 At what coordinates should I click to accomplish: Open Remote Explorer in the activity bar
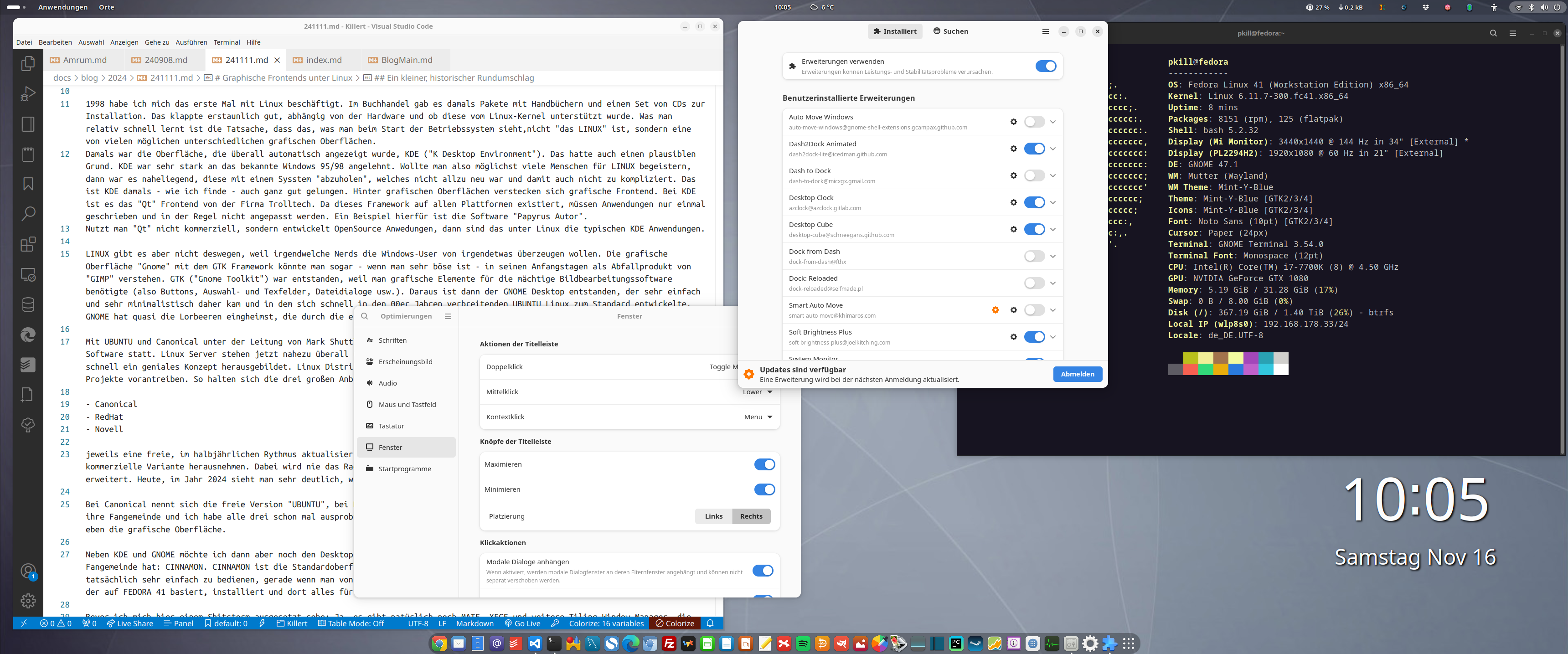[x=28, y=274]
